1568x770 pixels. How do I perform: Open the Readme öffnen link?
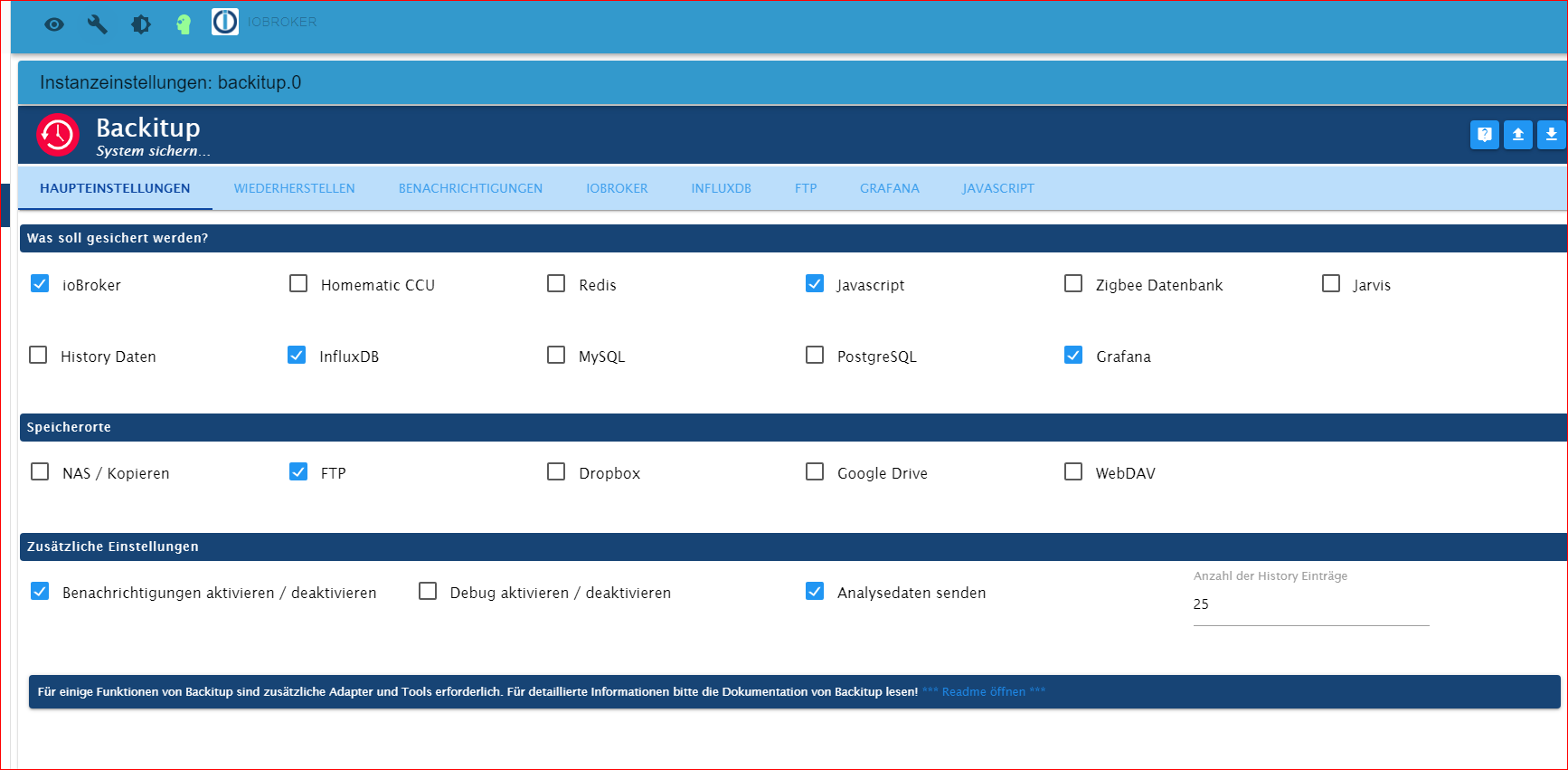pyautogui.click(x=984, y=692)
